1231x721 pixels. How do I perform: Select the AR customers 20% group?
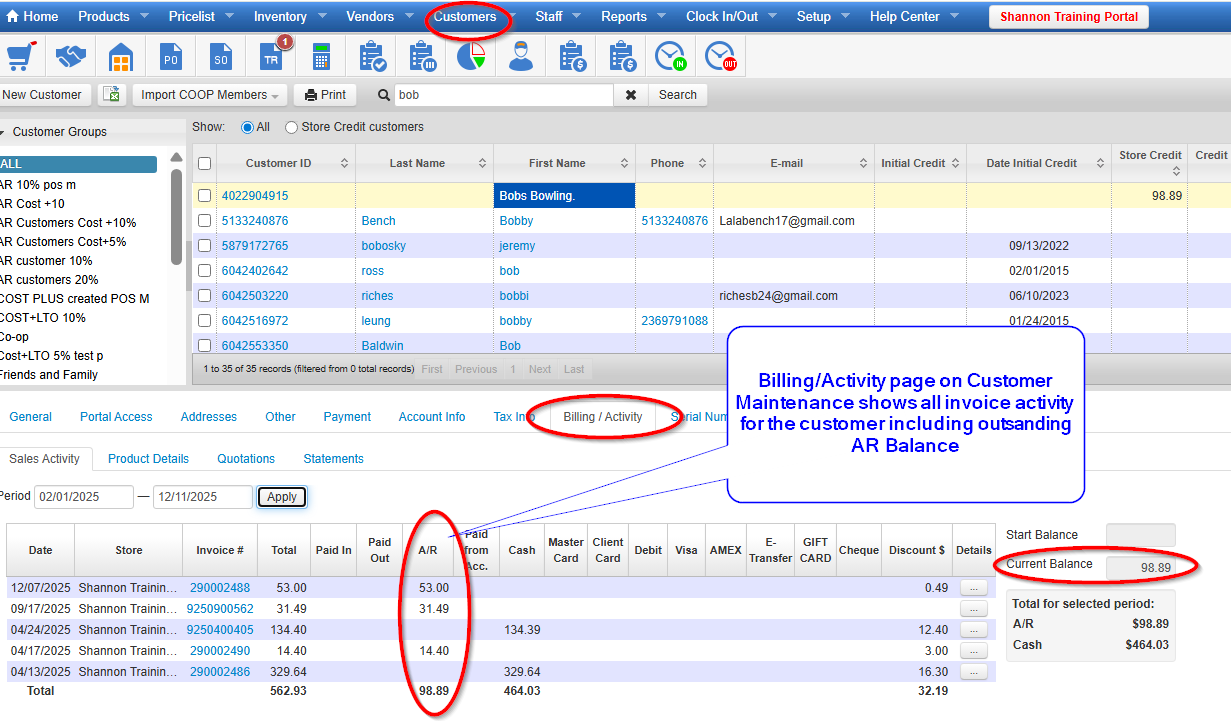click(x=50, y=280)
